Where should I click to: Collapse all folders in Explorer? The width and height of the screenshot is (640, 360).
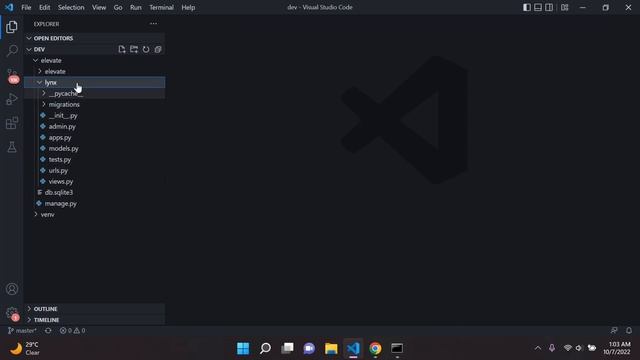pyautogui.click(x=158, y=49)
